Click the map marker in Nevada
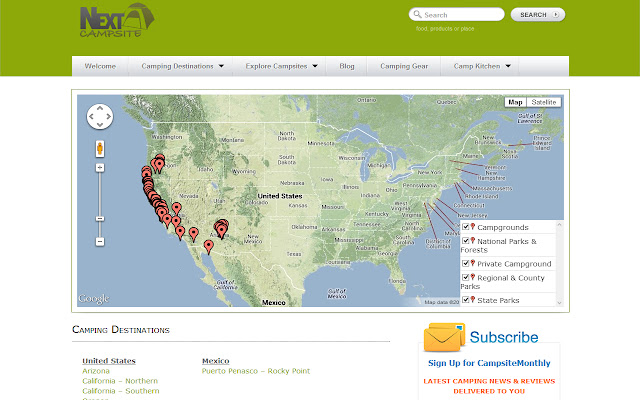Image resolution: width=640 pixels, height=400 pixels. [x=176, y=209]
